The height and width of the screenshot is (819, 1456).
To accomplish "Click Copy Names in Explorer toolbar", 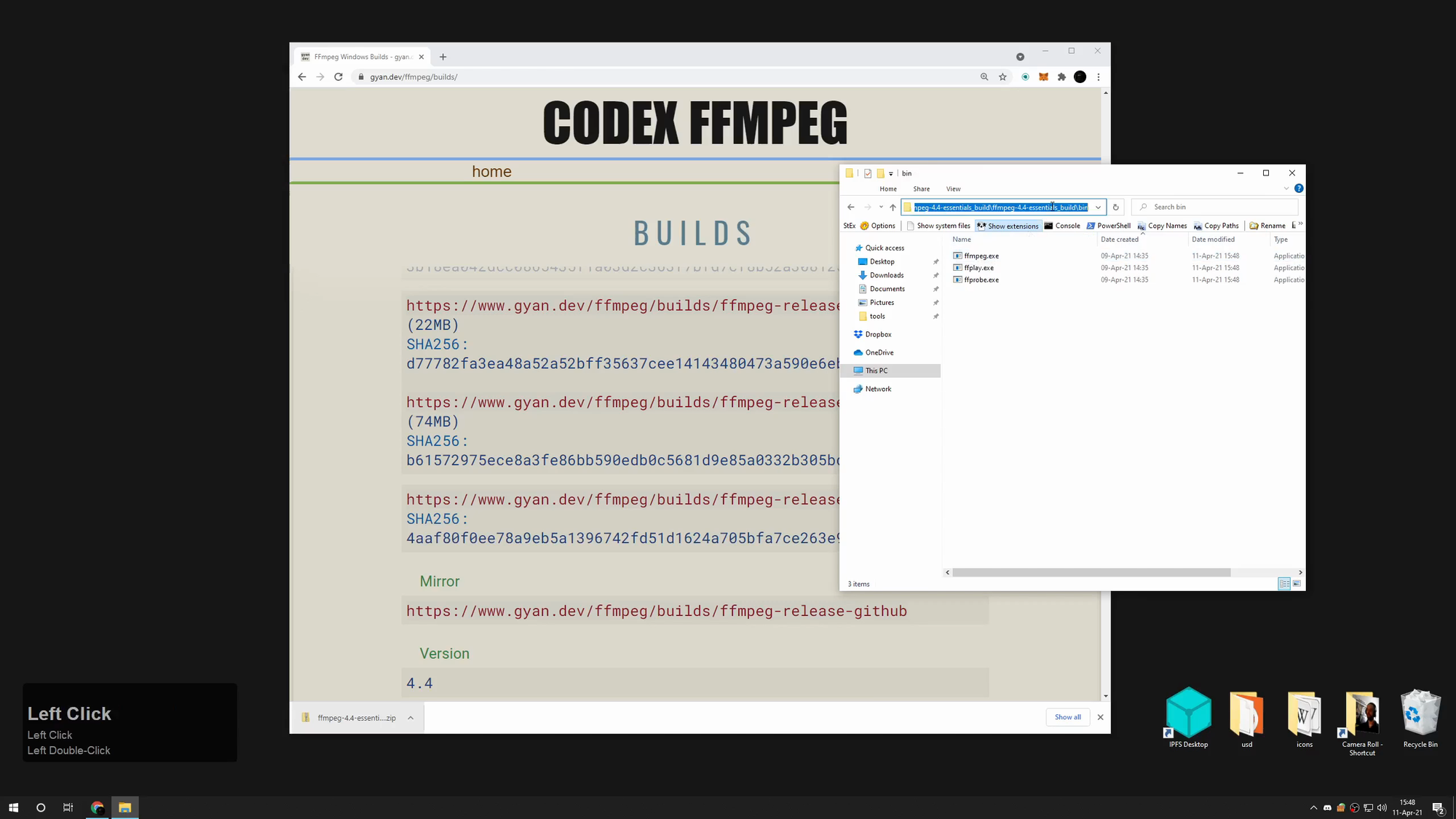I will pyautogui.click(x=1162, y=226).
